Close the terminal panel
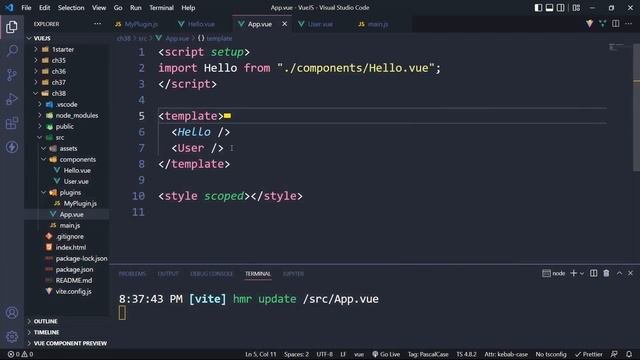Image resolution: width=640 pixels, height=360 pixels. pyautogui.click(x=630, y=273)
